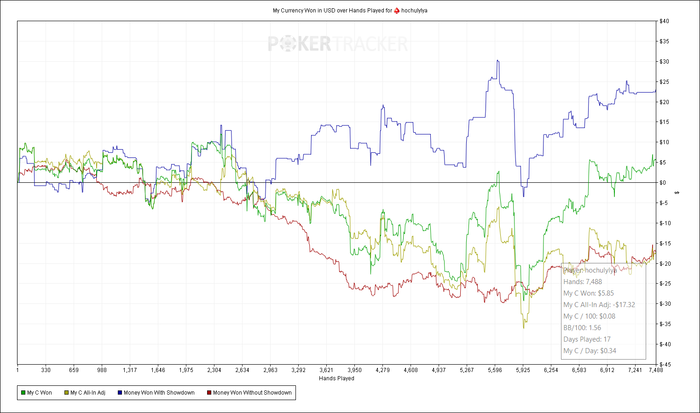The width and height of the screenshot is (700, 413).
Task: Click y-axis tick '$-10'
Action: pos(664,223)
